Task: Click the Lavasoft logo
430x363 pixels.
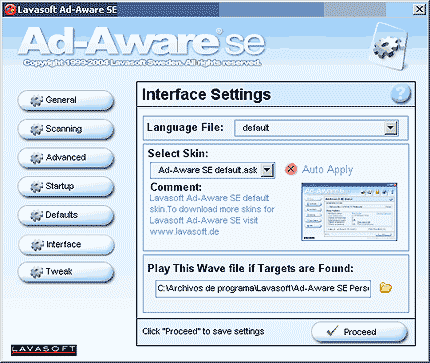Action: [44, 350]
